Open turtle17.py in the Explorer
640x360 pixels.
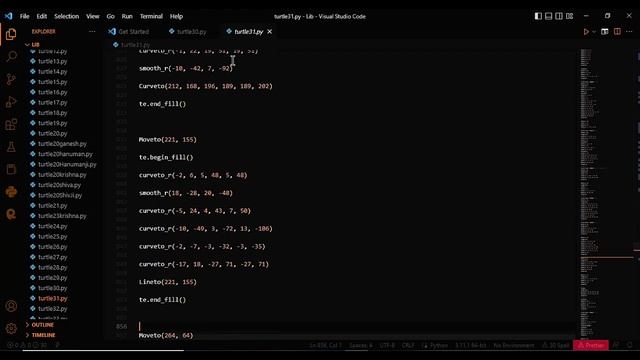(52, 102)
